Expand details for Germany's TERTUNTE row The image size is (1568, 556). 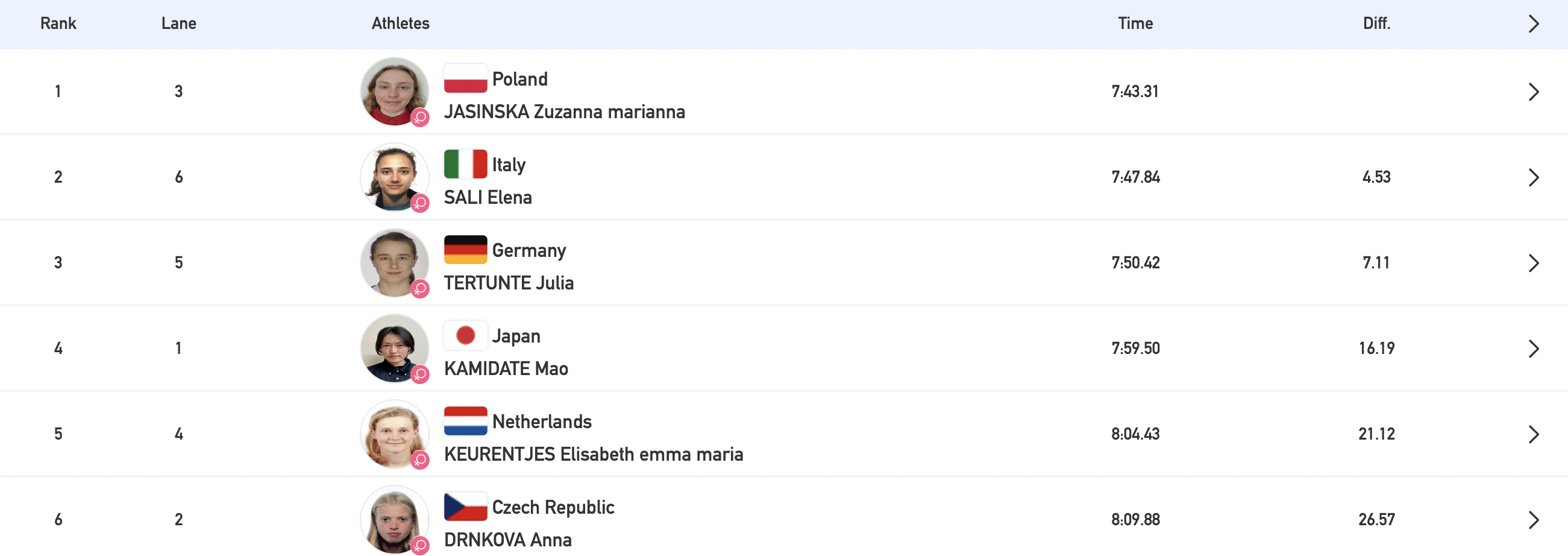(x=1533, y=263)
